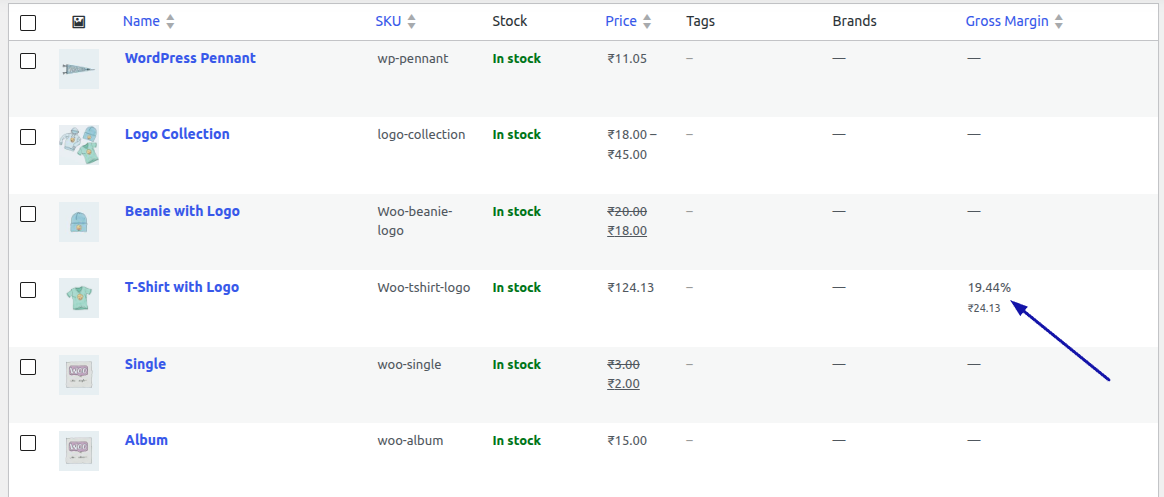Click sort arrows next to Name header
The image size is (1164, 497).
coord(170,22)
